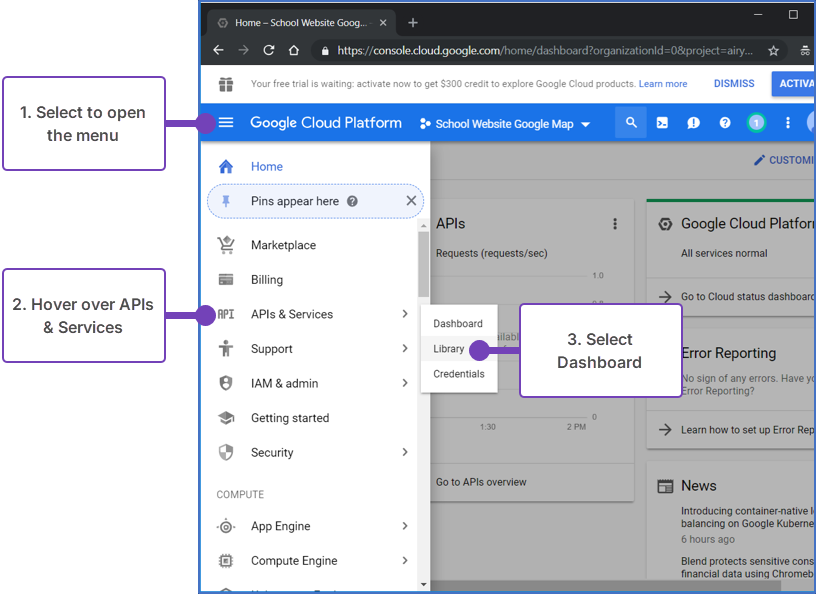Click Go to APIs overview link

pos(480,481)
